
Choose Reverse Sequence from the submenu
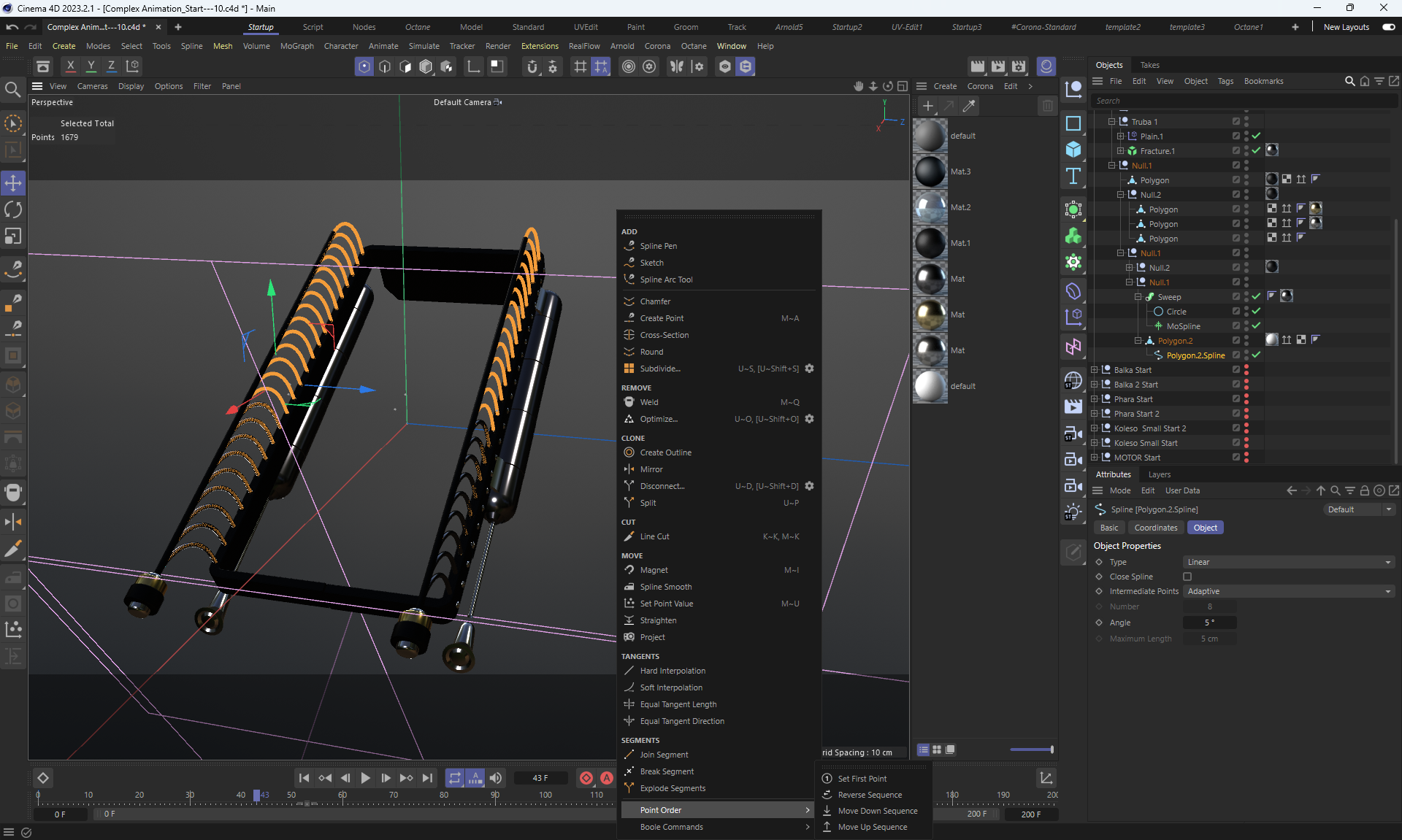869,795
